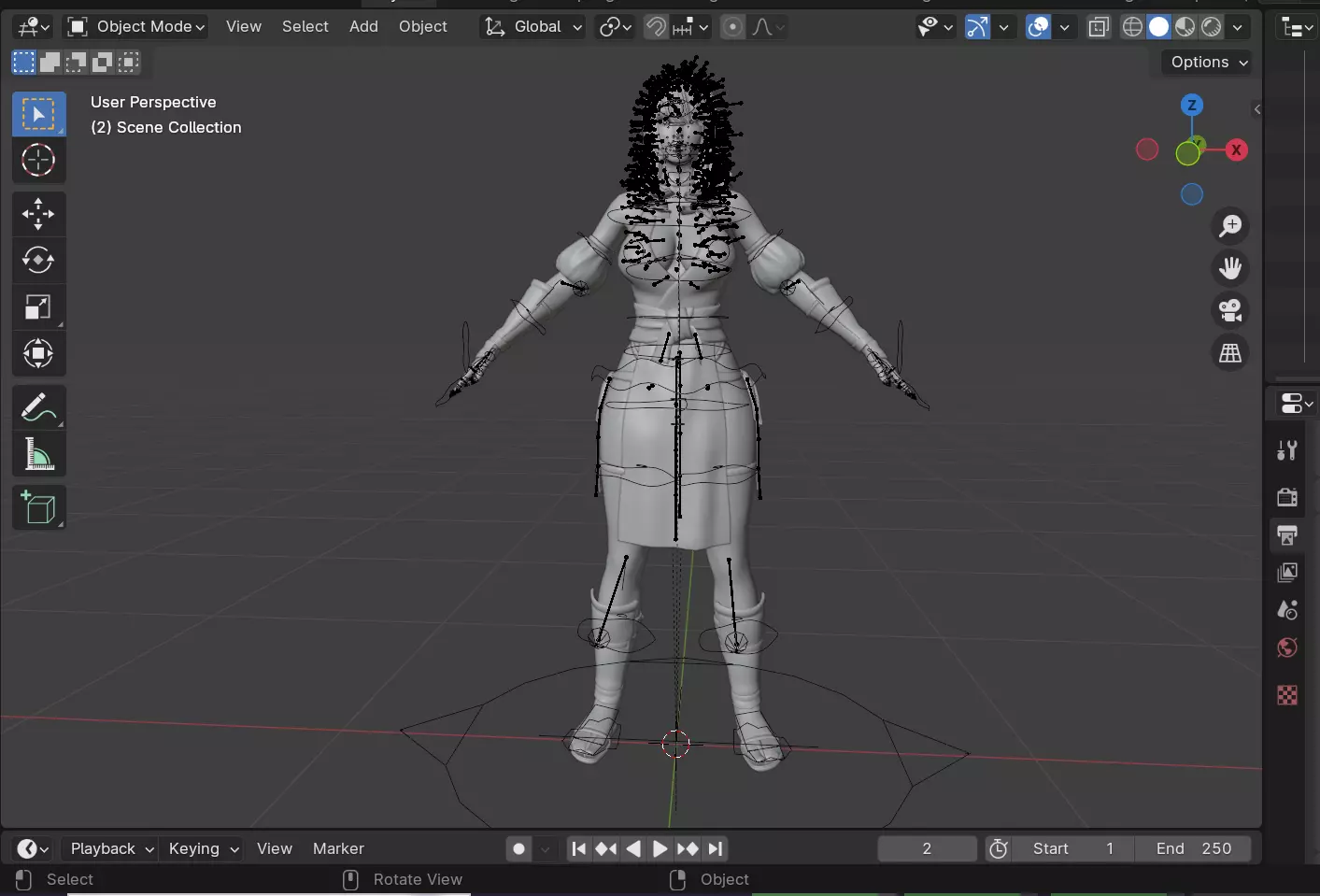Screen dimensions: 1320x896
Task: Switch perspective/orthographic grid button
Action: [x=1230, y=353]
